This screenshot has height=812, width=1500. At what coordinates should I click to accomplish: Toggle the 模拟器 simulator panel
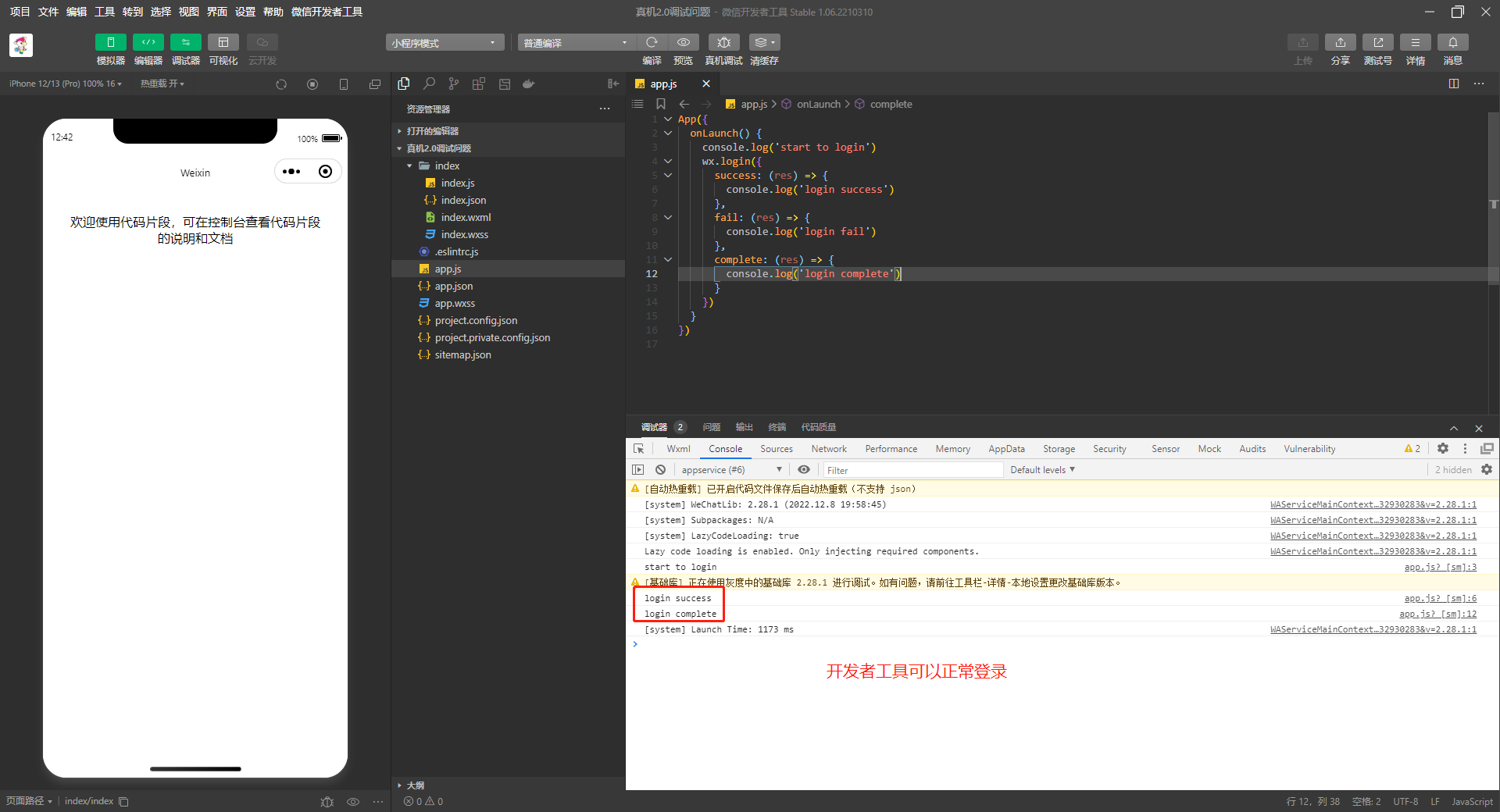[x=110, y=42]
